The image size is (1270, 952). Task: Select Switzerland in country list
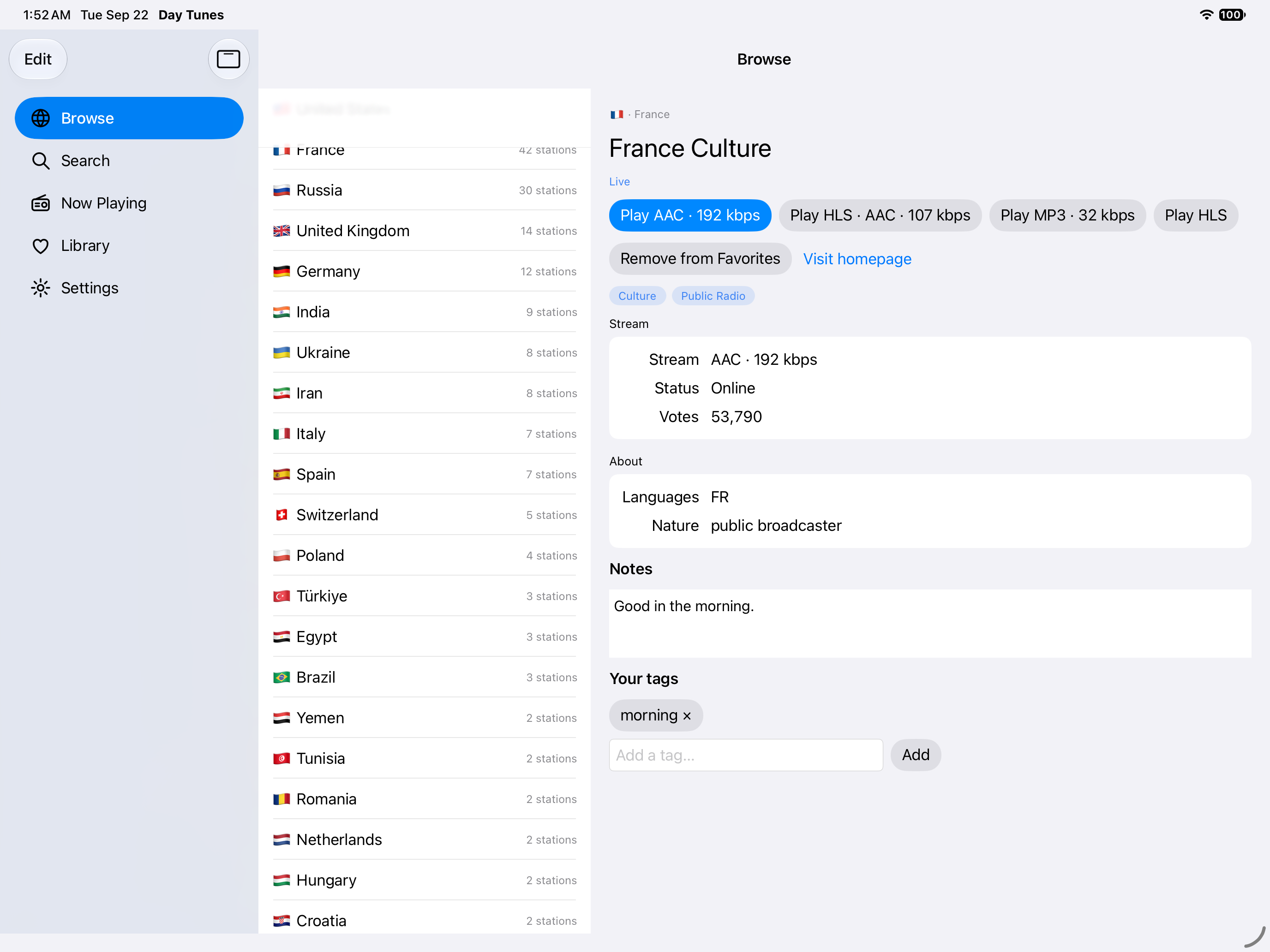tap(424, 515)
